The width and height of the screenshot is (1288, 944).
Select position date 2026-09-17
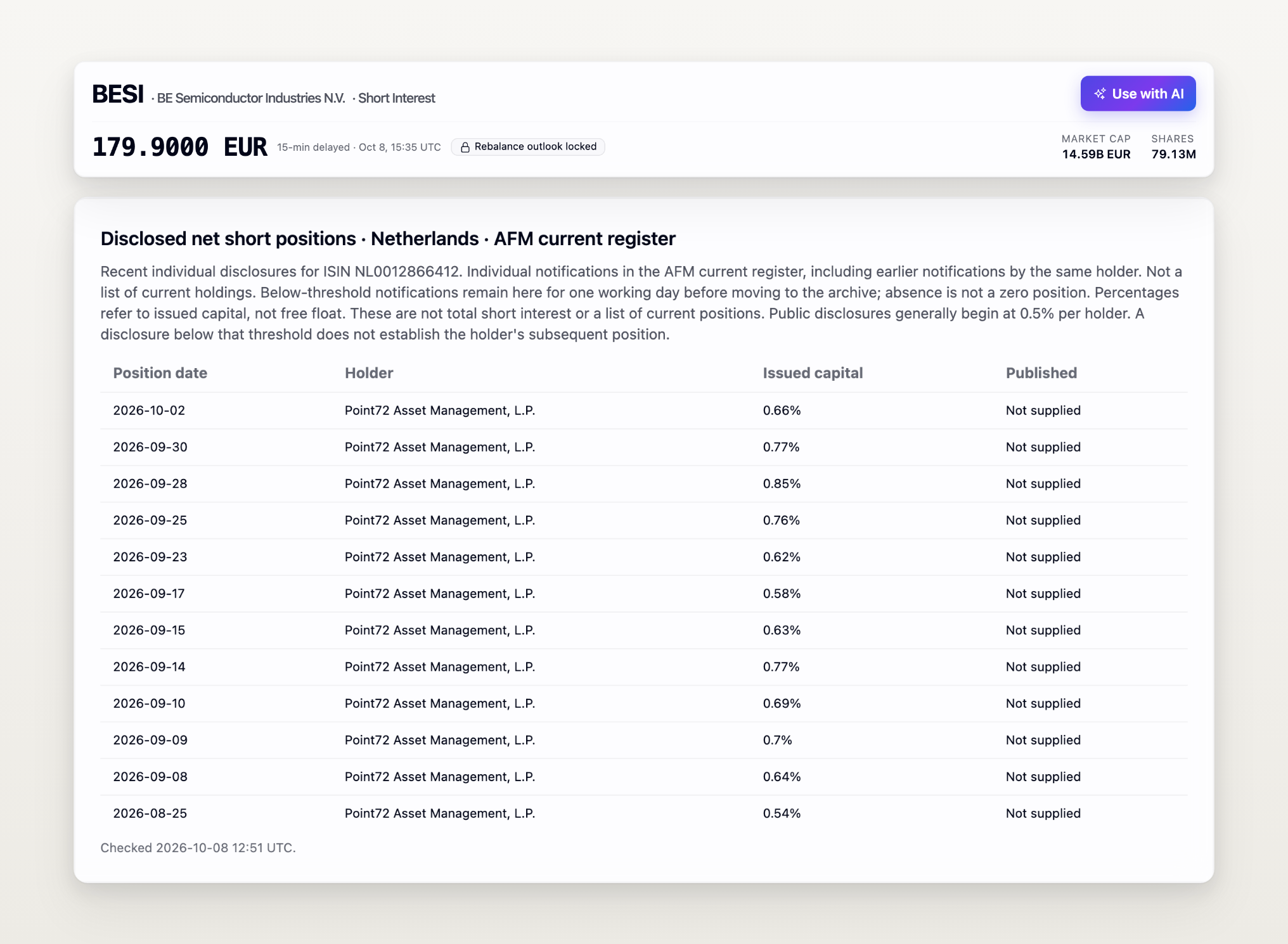click(149, 594)
